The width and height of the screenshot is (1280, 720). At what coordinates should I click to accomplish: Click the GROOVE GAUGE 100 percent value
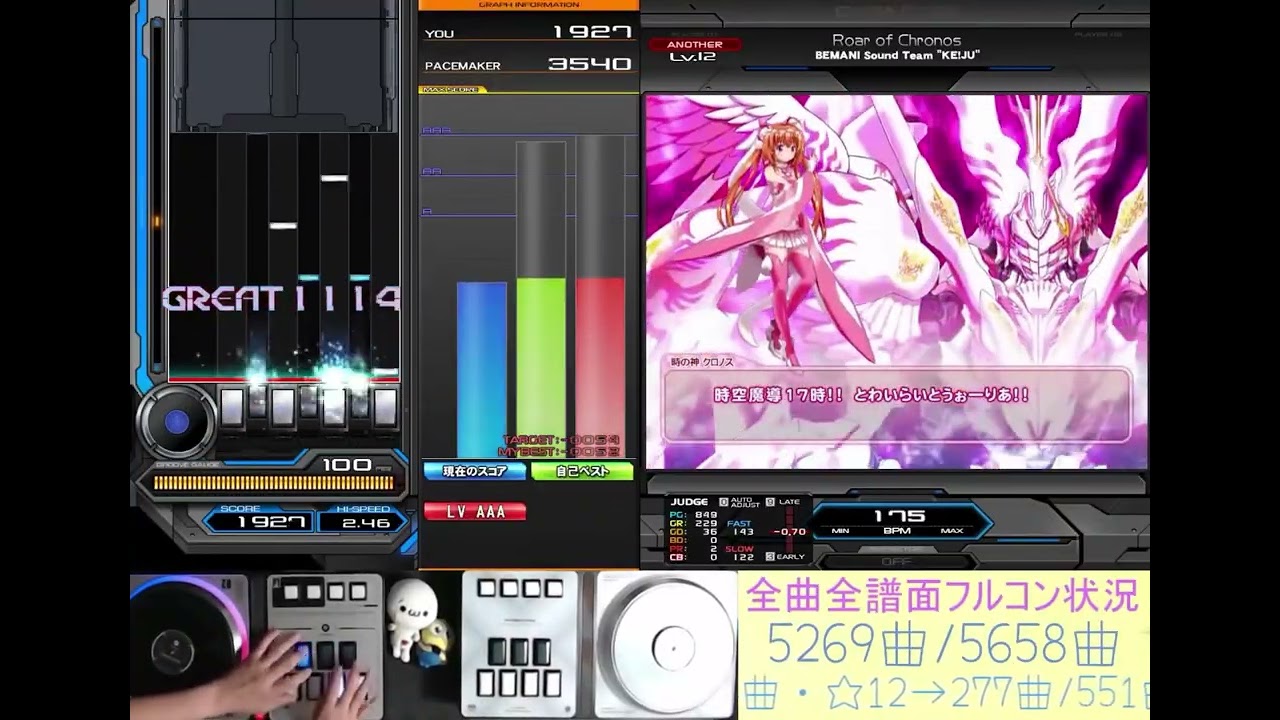point(346,465)
